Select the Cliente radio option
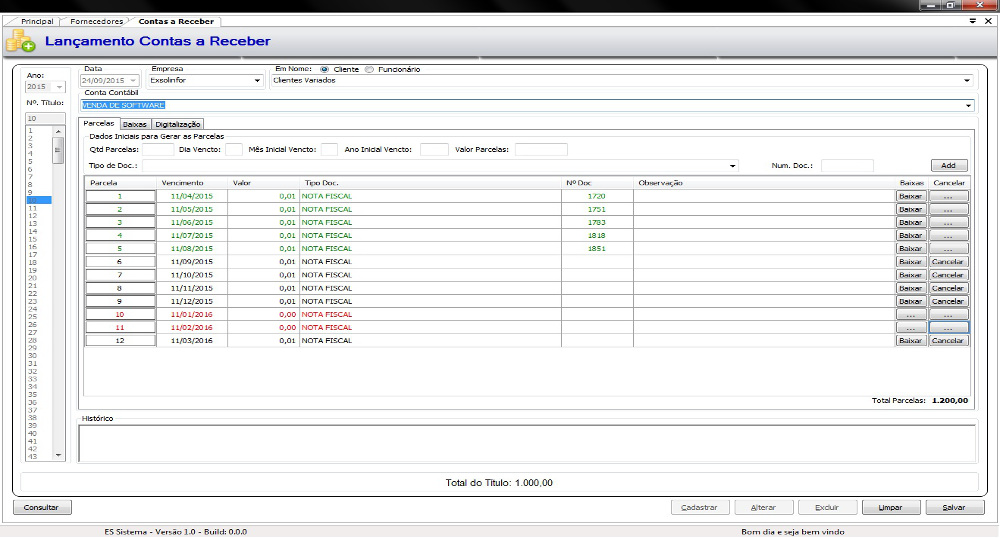Image resolution: width=1000 pixels, height=538 pixels. pos(325,69)
